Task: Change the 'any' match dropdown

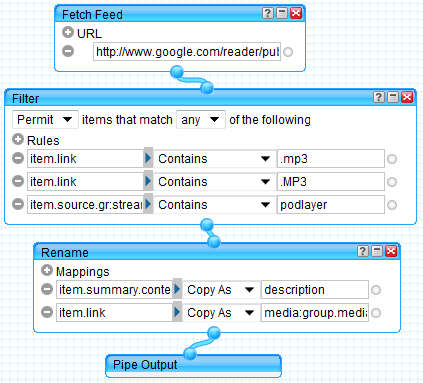Action: click(x=201, y=120)
